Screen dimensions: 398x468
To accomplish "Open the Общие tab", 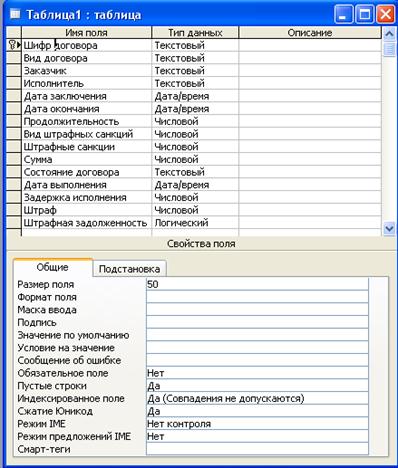I will (x=53, y=267).
